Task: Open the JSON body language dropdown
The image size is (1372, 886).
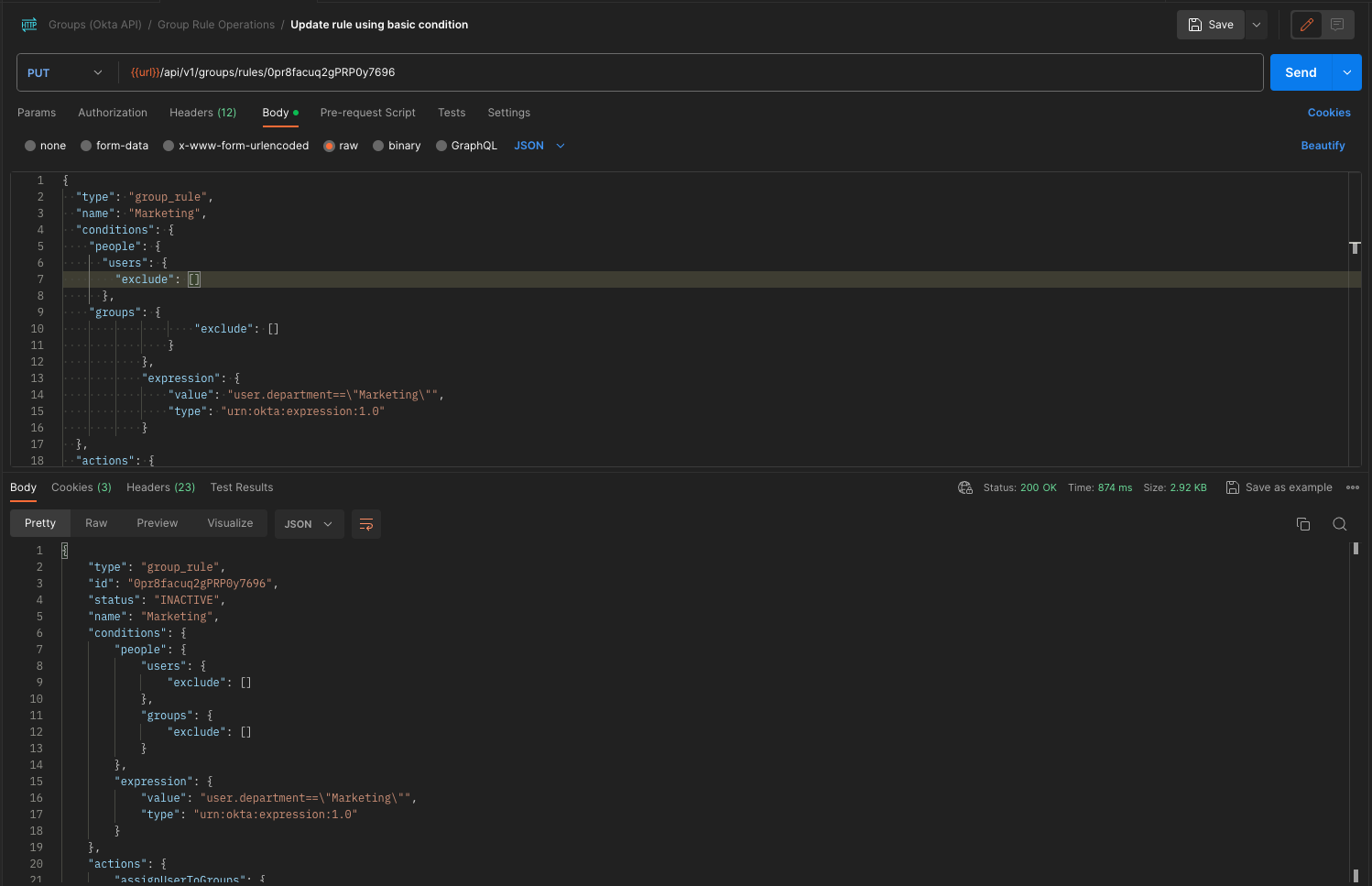Action: [539, 145]
